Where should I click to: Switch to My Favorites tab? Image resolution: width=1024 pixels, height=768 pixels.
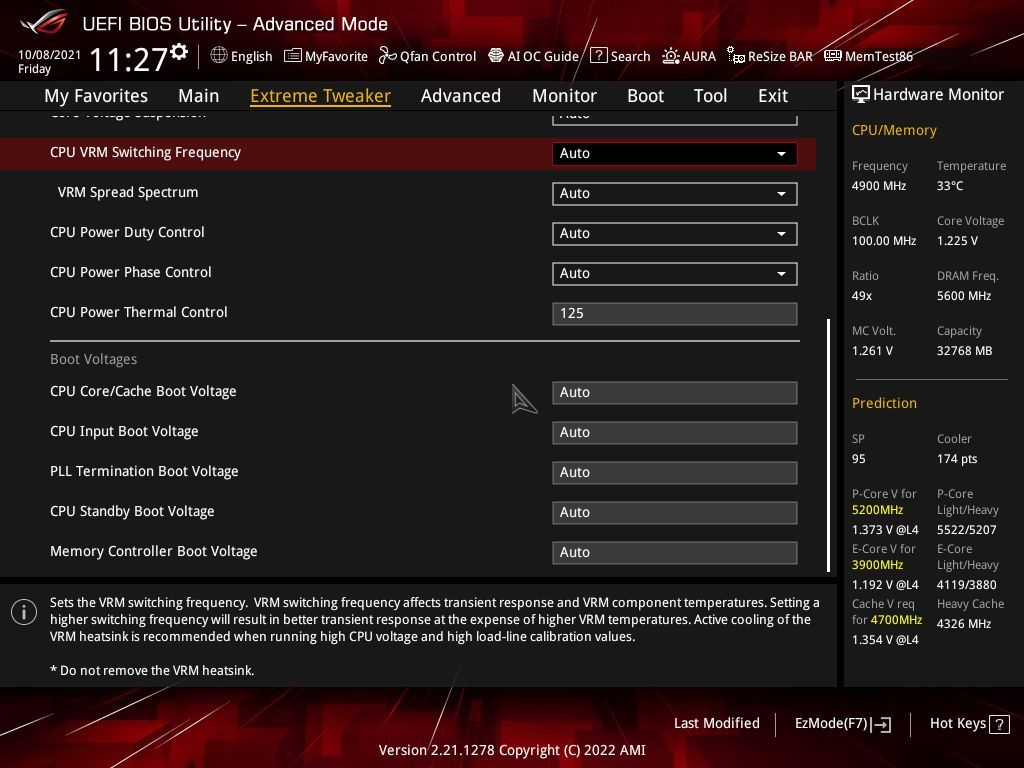point(96,96)
